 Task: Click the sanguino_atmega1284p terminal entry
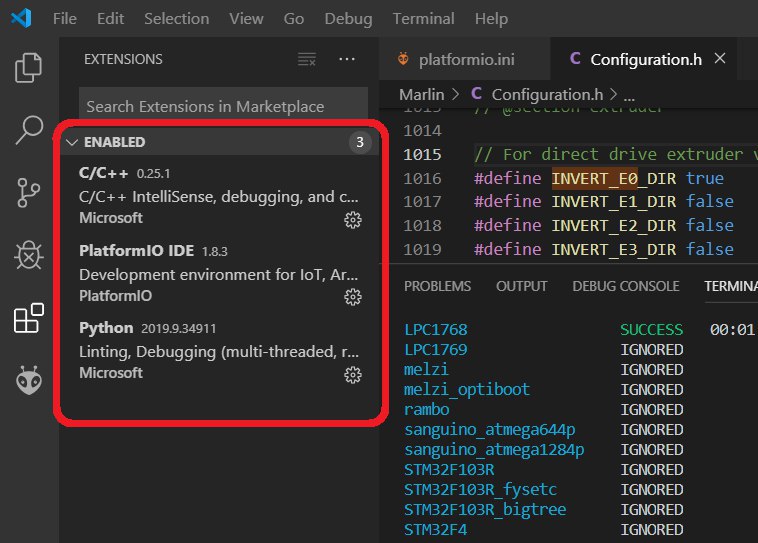(494, 450)
